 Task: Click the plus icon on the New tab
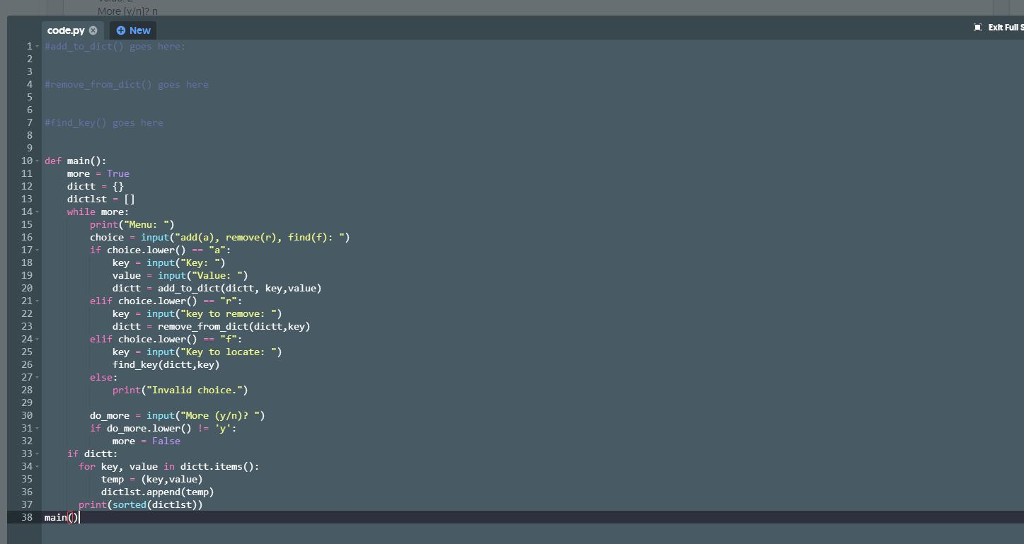click(x=120, y=30)
